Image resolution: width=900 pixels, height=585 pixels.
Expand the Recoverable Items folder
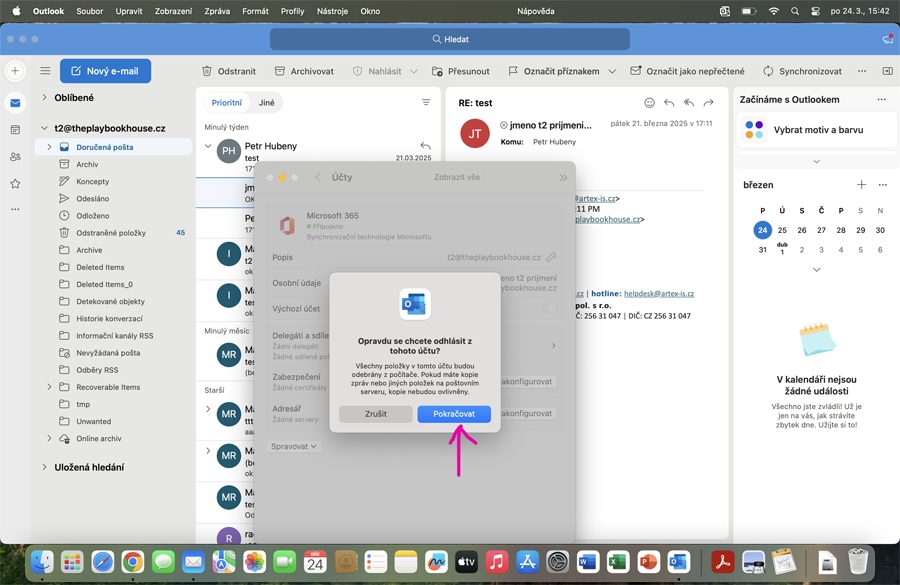pyautogui.click(x=49, y=387)
